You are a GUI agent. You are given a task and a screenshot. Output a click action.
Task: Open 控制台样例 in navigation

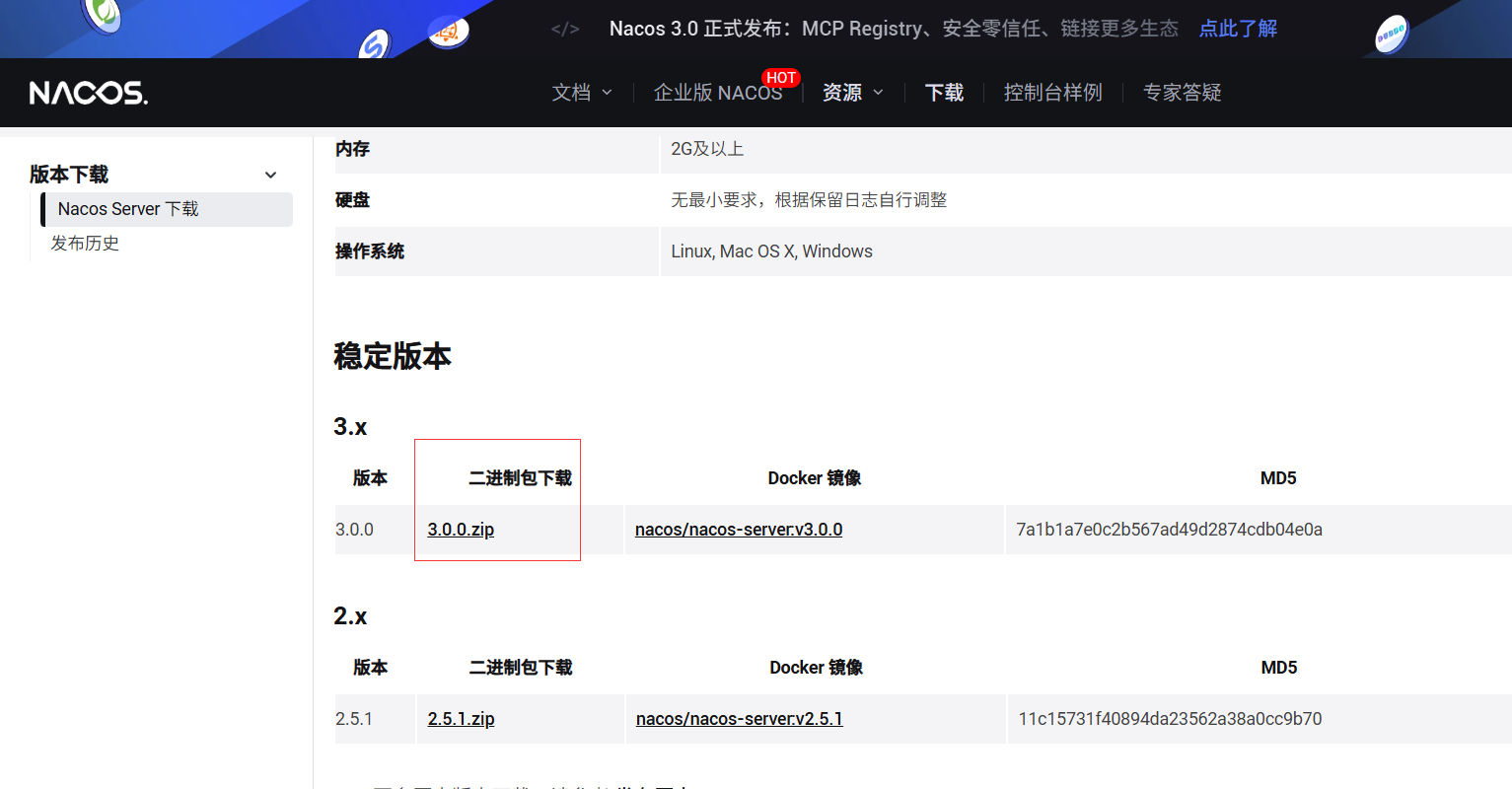pyautogui.click(x=1052, y=93)
